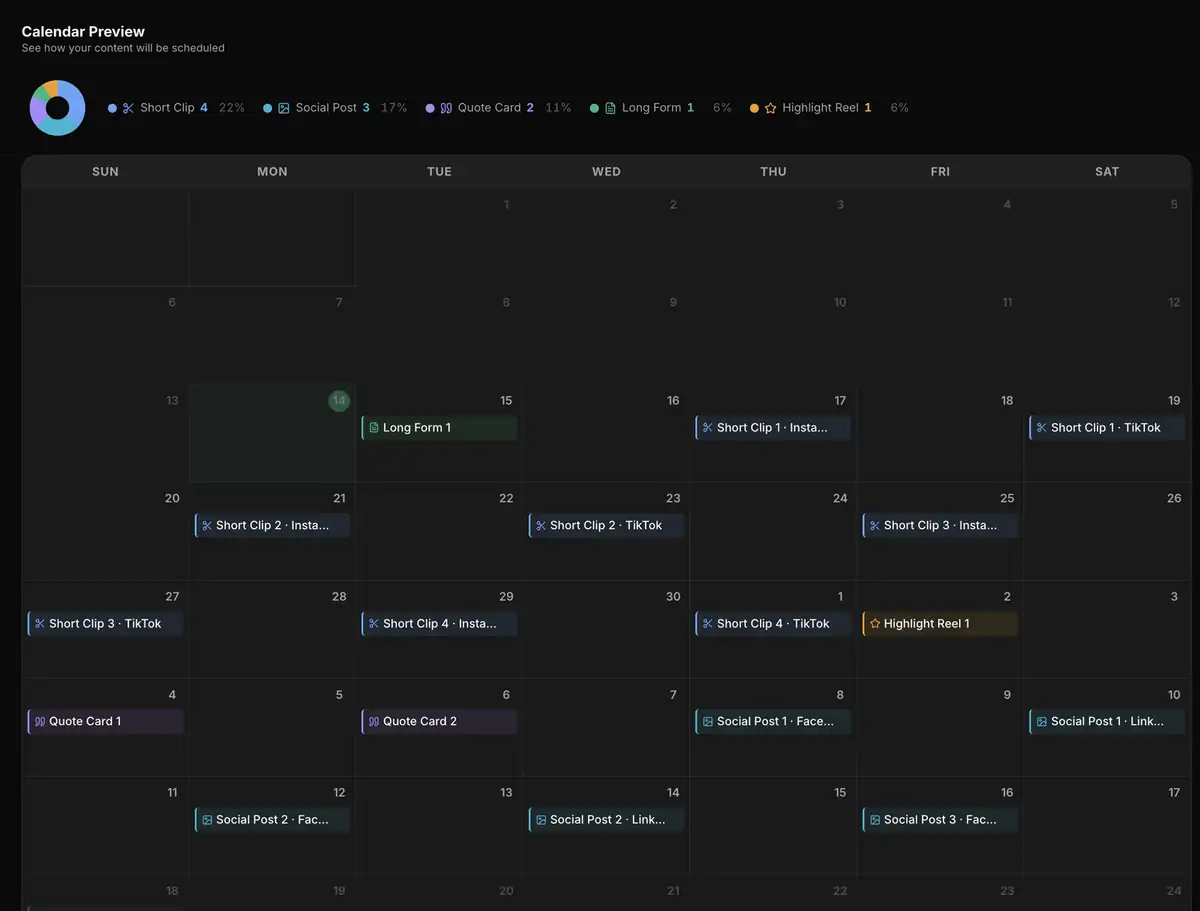This screenshot has width=1200, height=911.
Task: Click document icon on Long Form 1 event
Action: pyautogui.click(x=374, y=428)
